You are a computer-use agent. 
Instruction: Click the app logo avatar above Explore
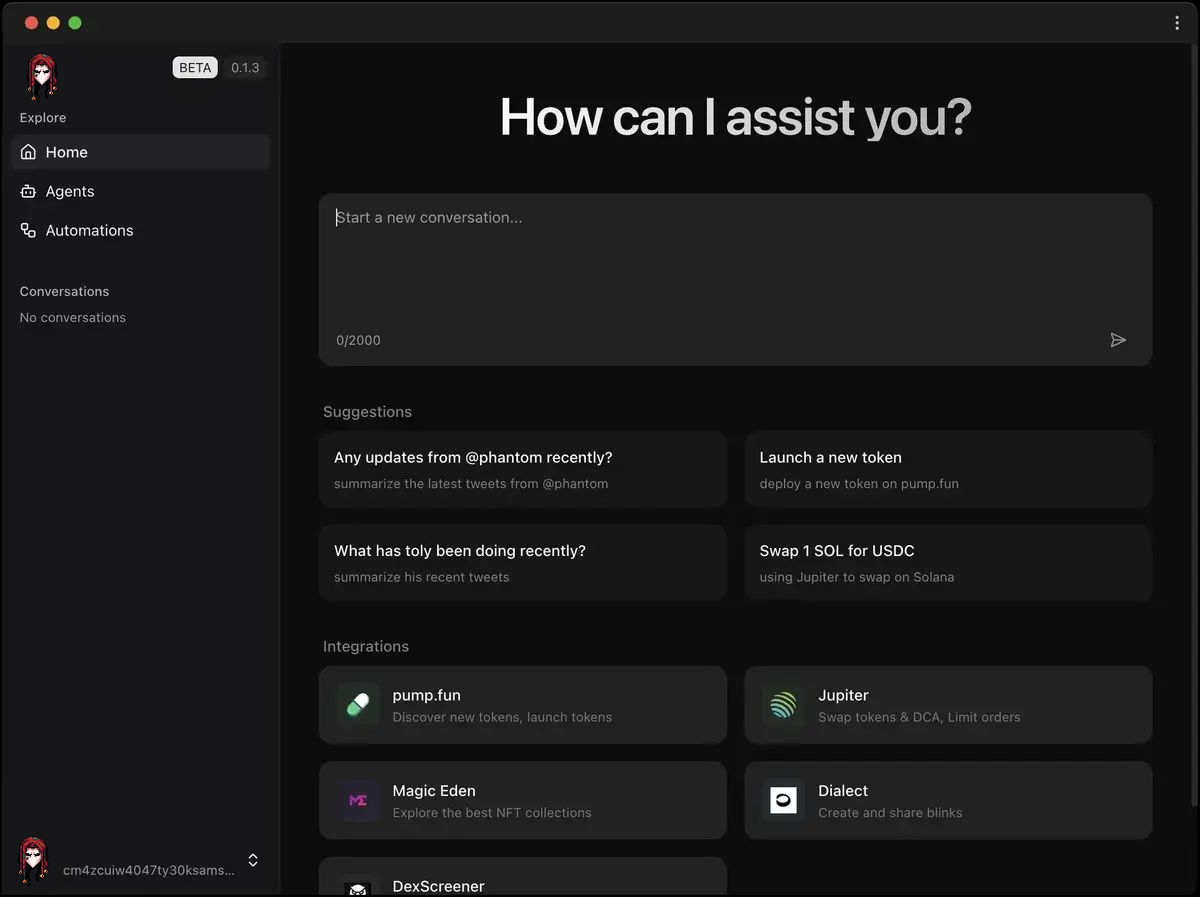pos(40,76)
